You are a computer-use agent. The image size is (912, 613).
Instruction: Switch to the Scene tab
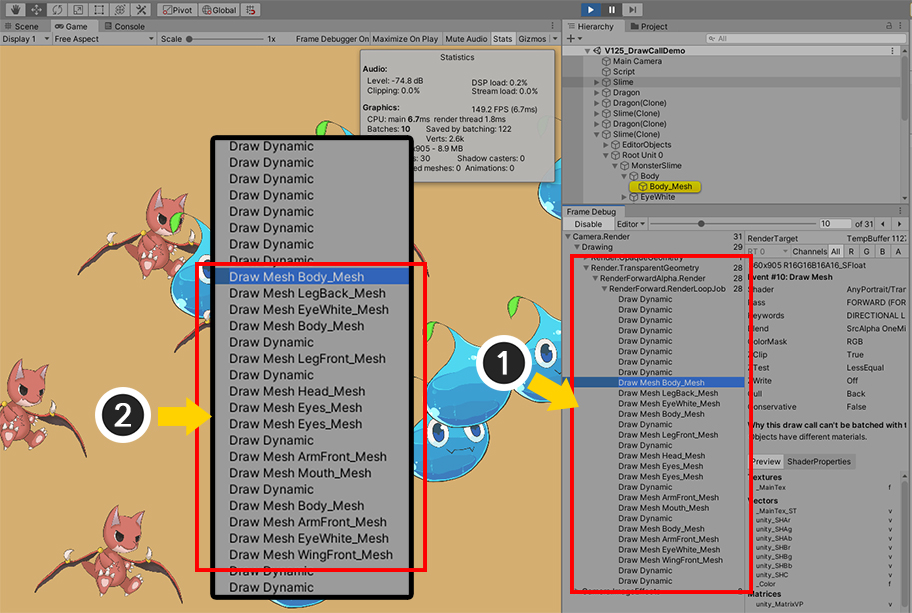pos(22,26)
